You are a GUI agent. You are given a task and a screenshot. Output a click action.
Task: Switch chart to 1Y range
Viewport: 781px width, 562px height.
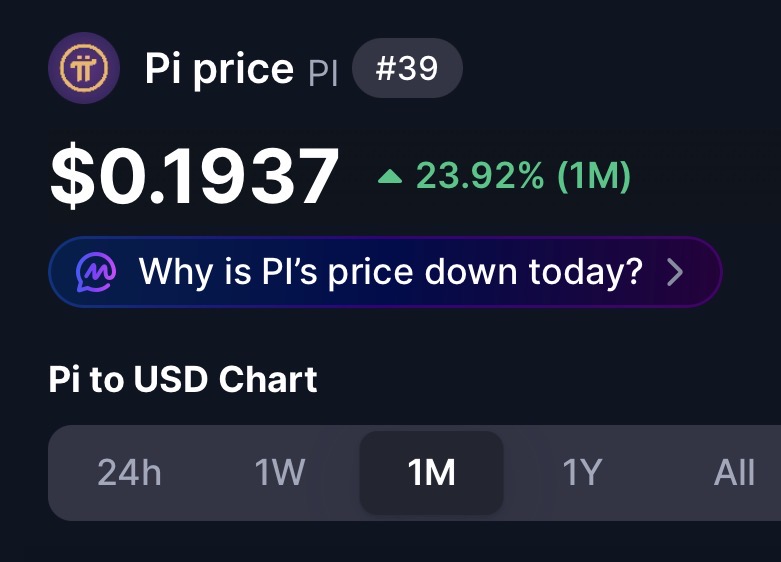coord(582,472)
